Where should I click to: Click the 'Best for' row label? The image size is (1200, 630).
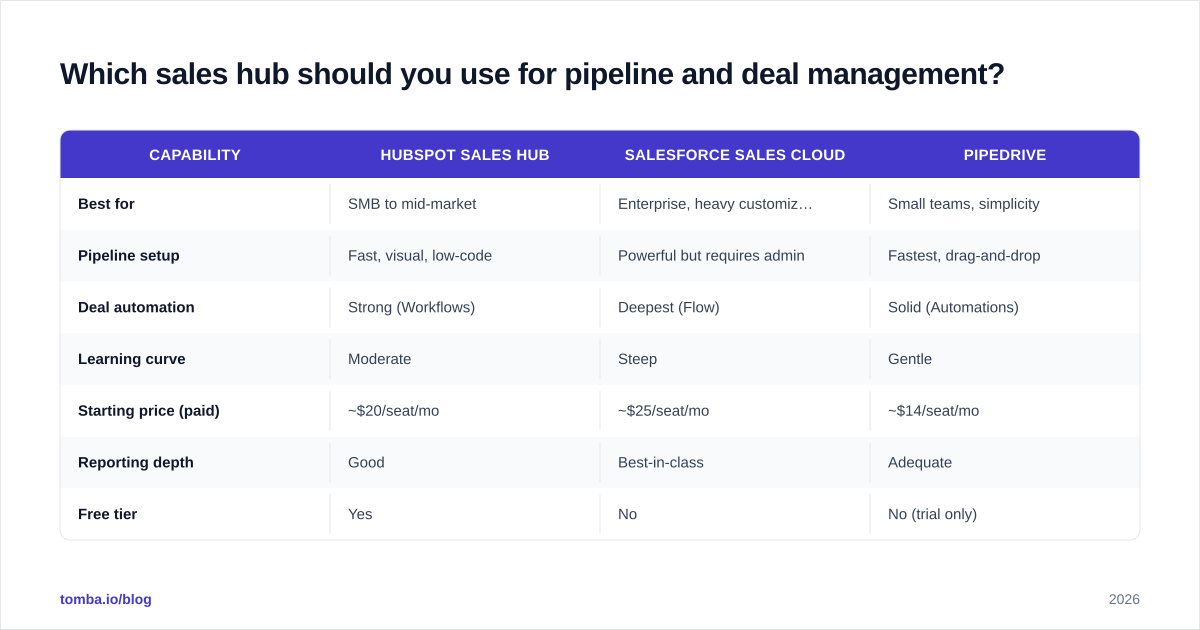[106, 204]
